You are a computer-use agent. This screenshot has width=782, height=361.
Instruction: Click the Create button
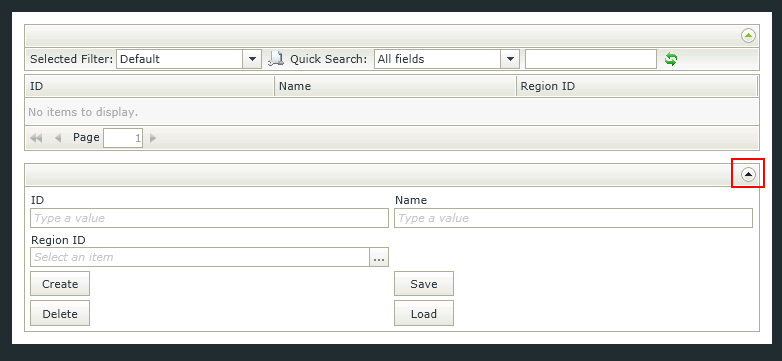tap(60, 284)
